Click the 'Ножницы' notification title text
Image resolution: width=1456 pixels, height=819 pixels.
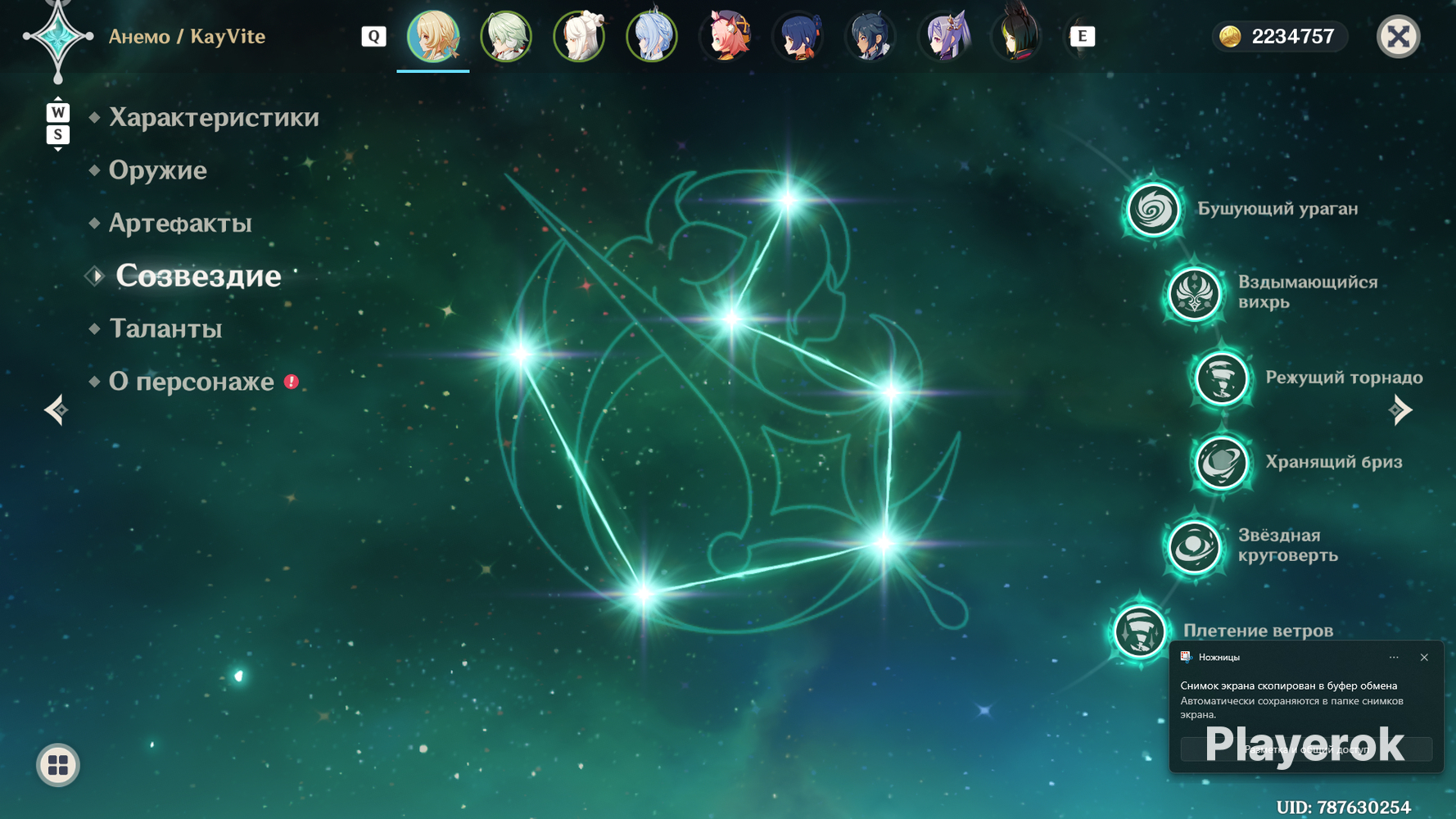[1219, 657]
